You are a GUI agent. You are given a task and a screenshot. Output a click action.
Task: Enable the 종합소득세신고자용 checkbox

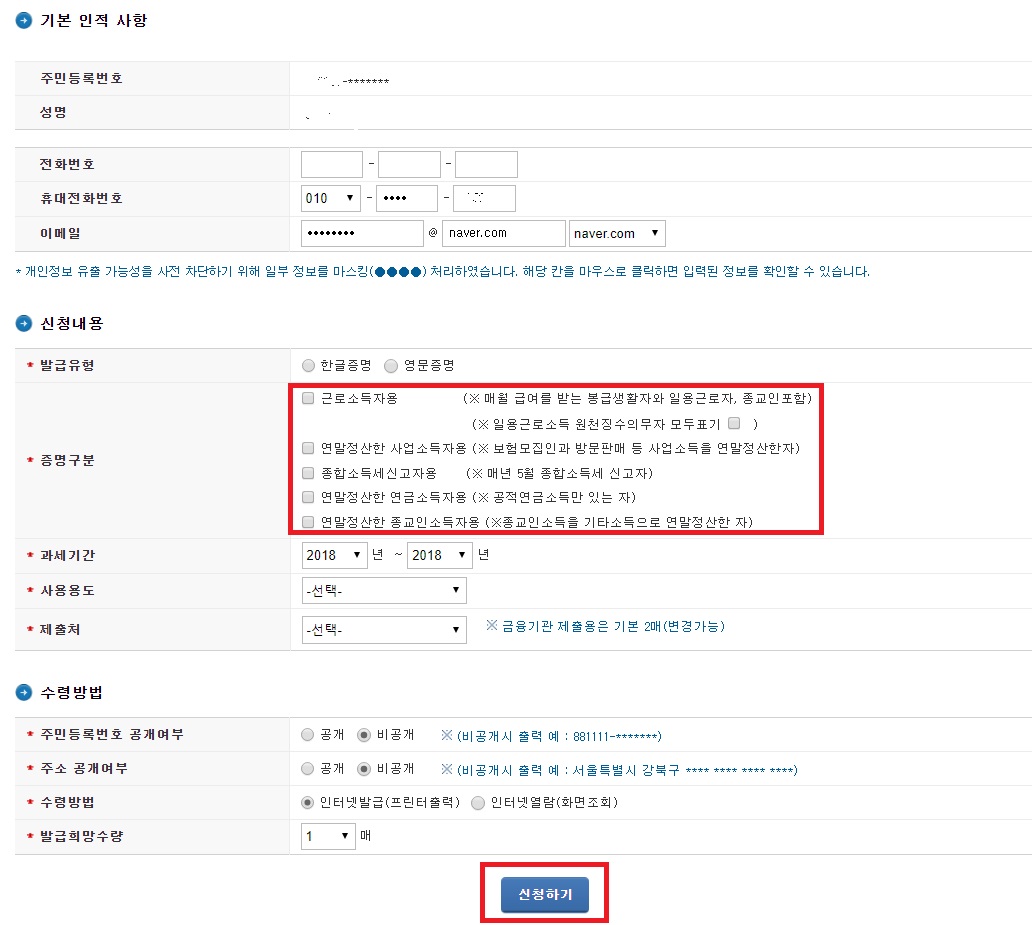click(x=307, y=473)
